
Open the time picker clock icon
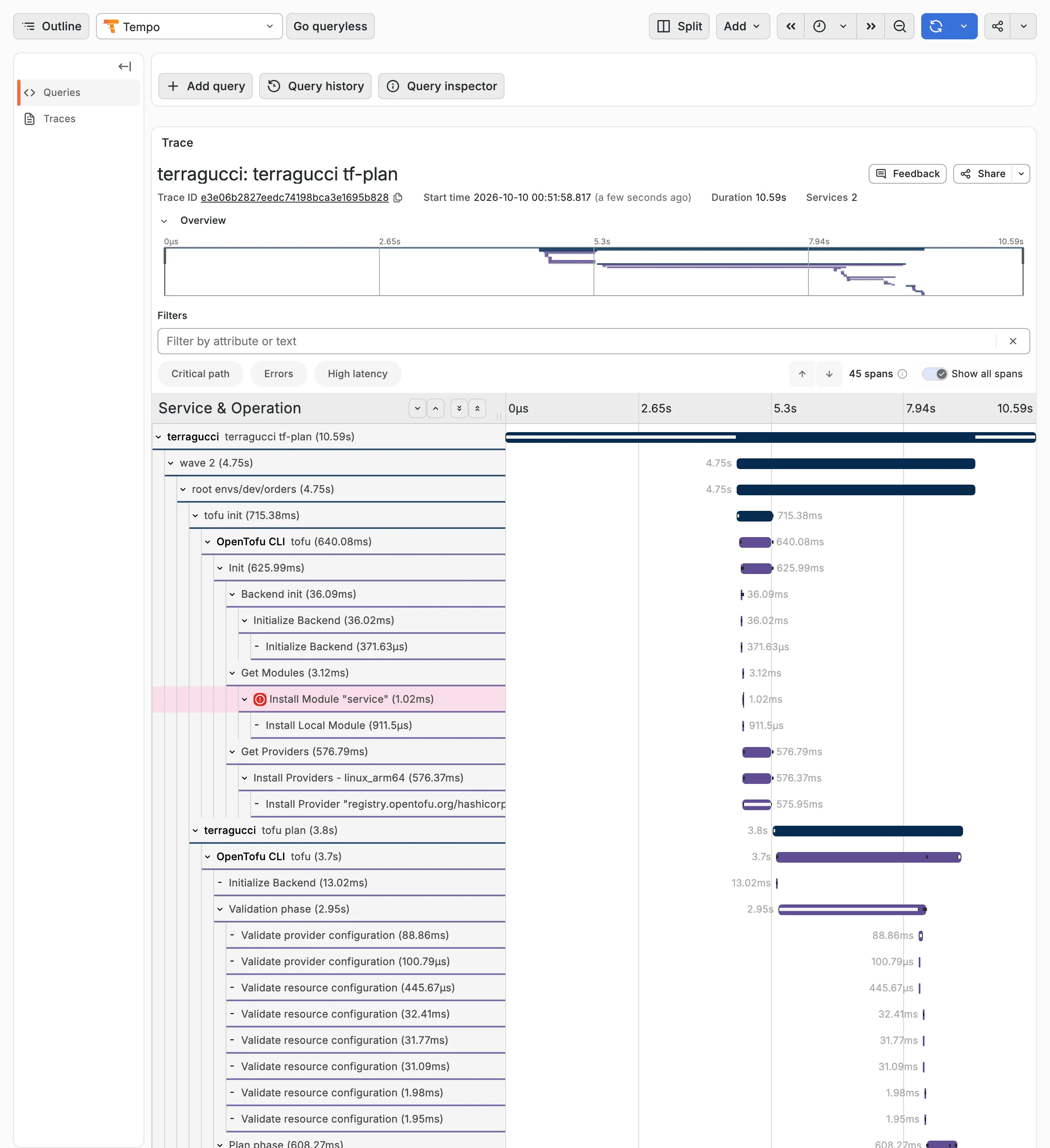[x=819, y=26]
